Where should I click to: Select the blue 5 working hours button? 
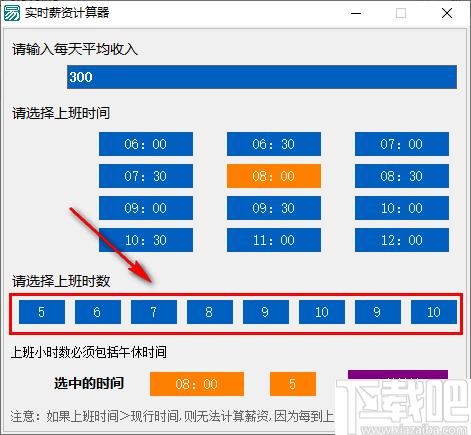tap(42, 312)
